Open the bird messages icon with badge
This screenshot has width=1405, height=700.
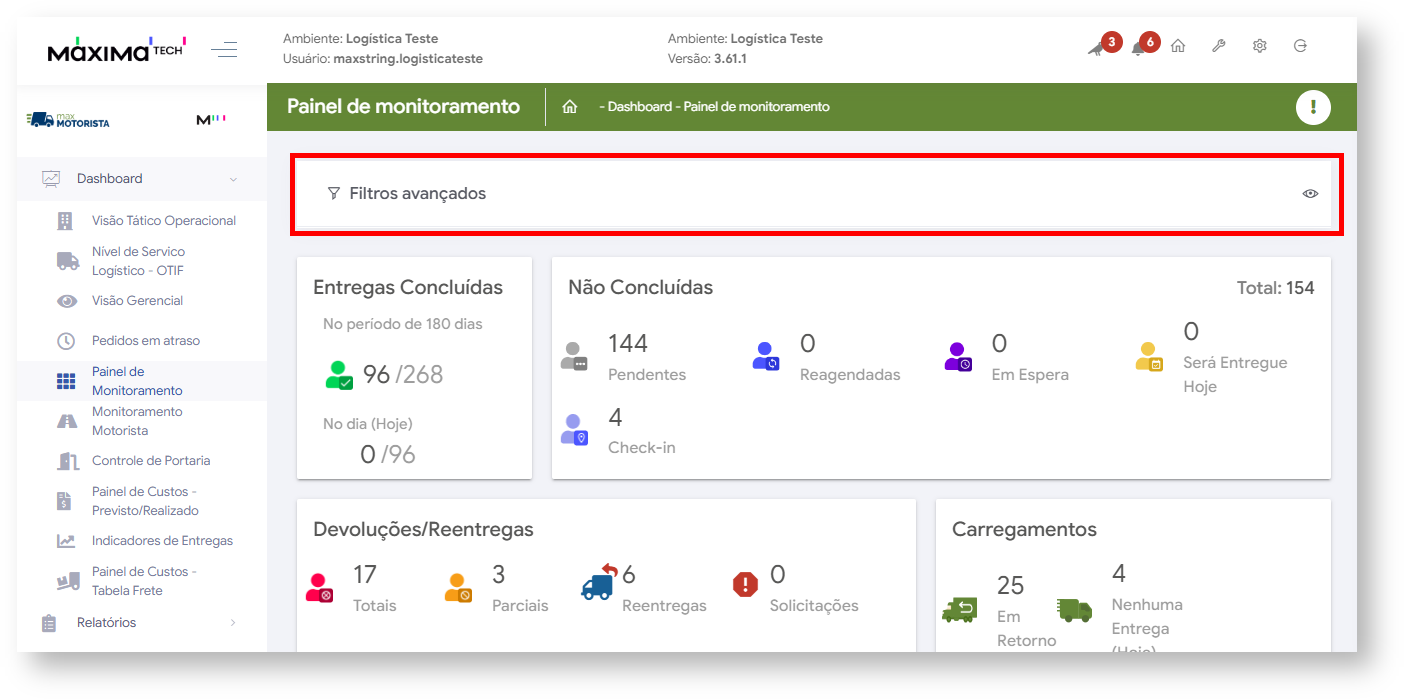click(x=1097, y=48)
